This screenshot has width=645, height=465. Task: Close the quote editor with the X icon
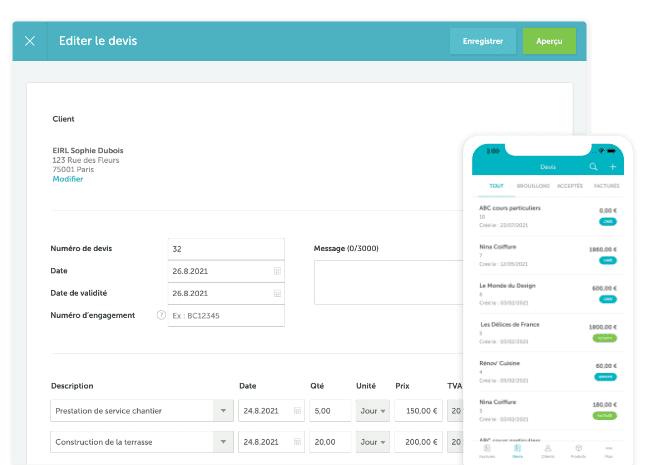(30, 41)
